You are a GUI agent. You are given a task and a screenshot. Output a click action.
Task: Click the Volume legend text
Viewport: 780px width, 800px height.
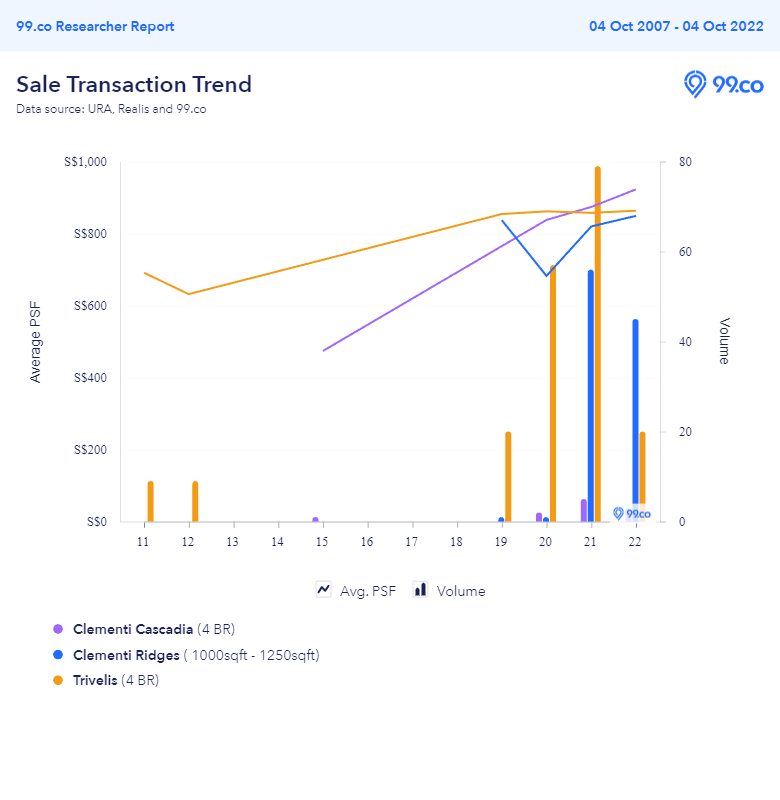(x=461, y=591)
